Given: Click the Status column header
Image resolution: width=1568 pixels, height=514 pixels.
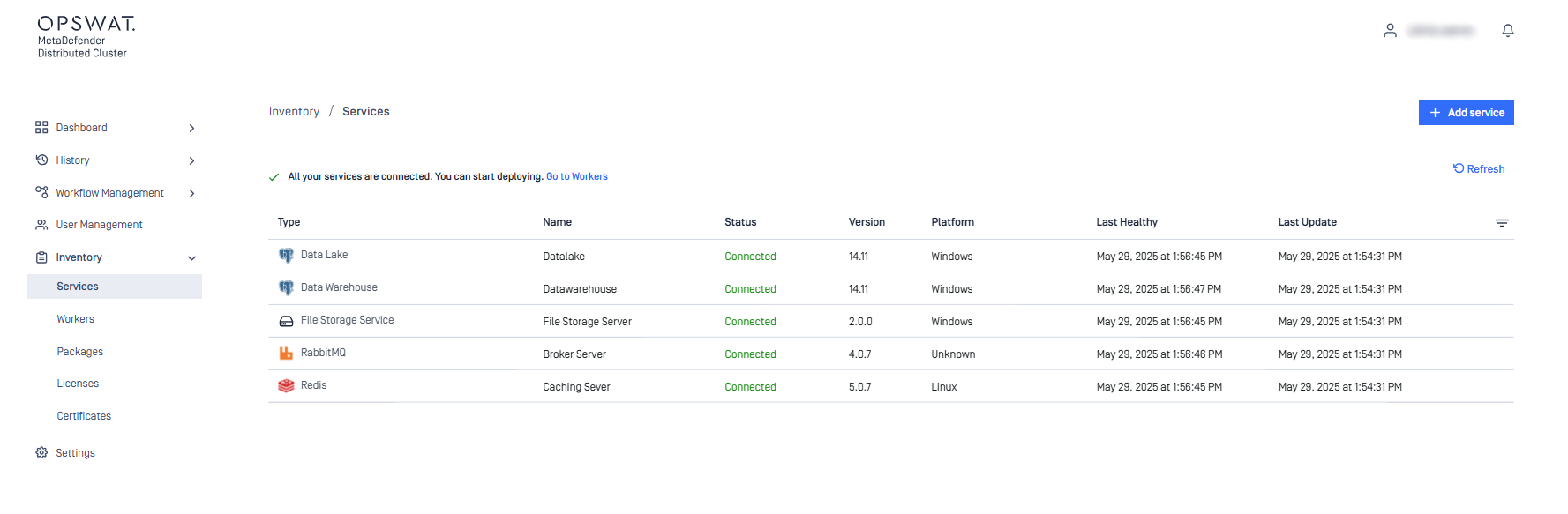Looking at the screenshot, I should tap(740, 222).
